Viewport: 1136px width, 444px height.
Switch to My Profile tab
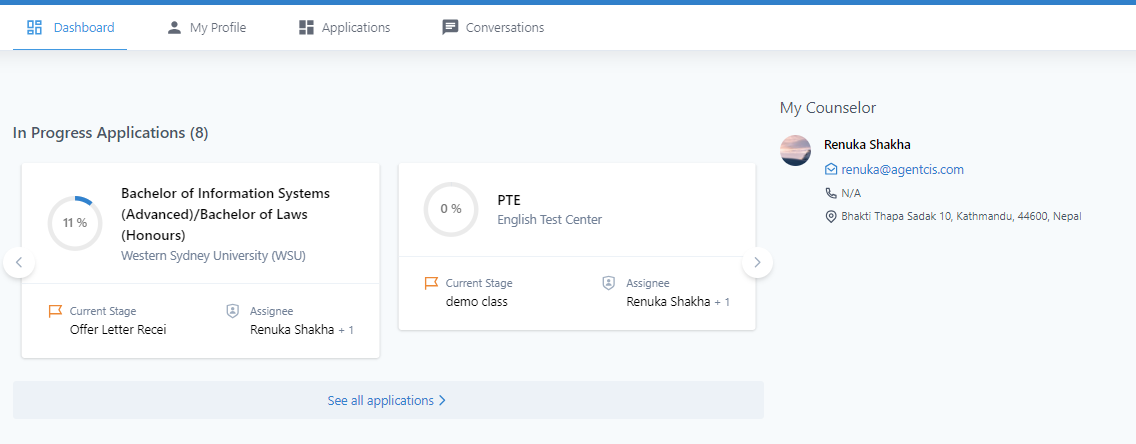point(206,28)
